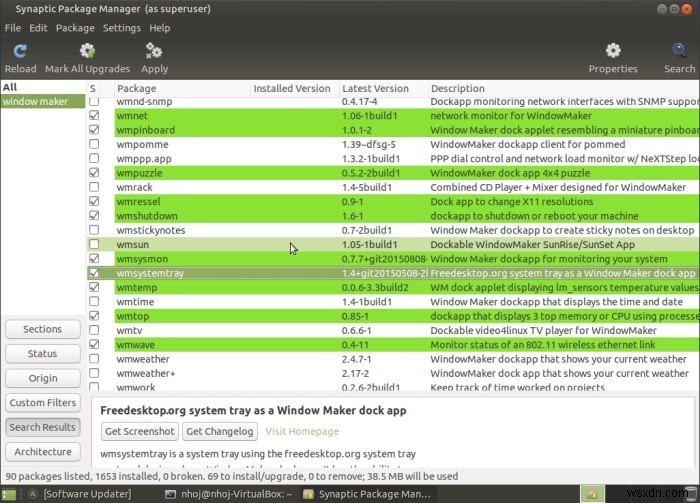Follow the Visit Homepage link

pyautogui.click(x=302, y=432)
